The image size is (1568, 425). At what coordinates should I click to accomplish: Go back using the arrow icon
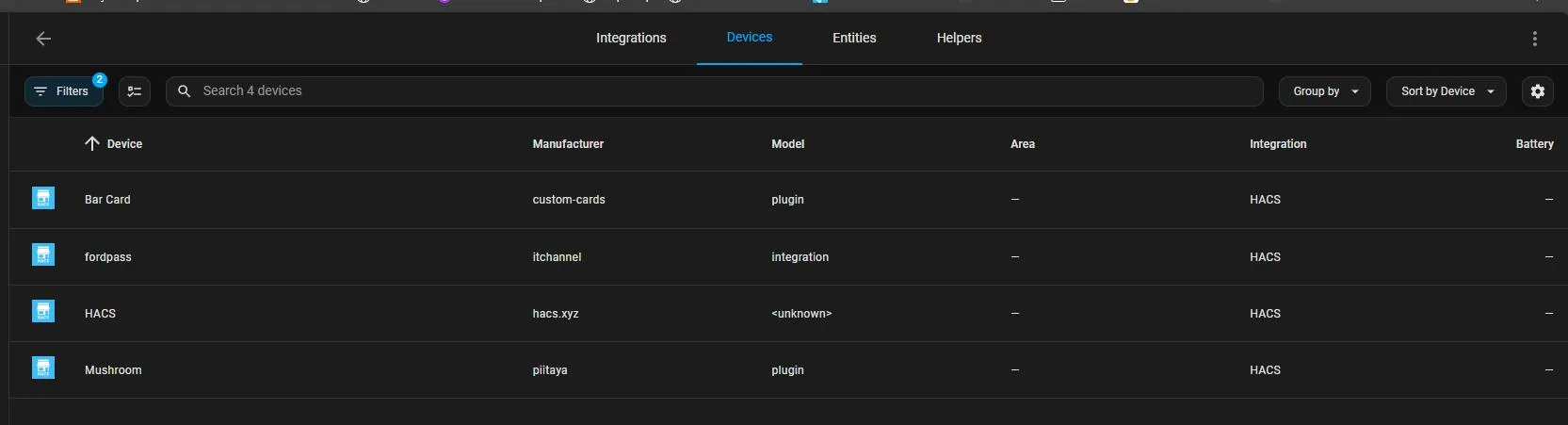(x=43, y=39)
